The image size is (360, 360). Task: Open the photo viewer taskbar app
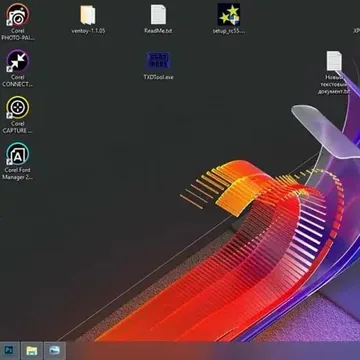54,350
